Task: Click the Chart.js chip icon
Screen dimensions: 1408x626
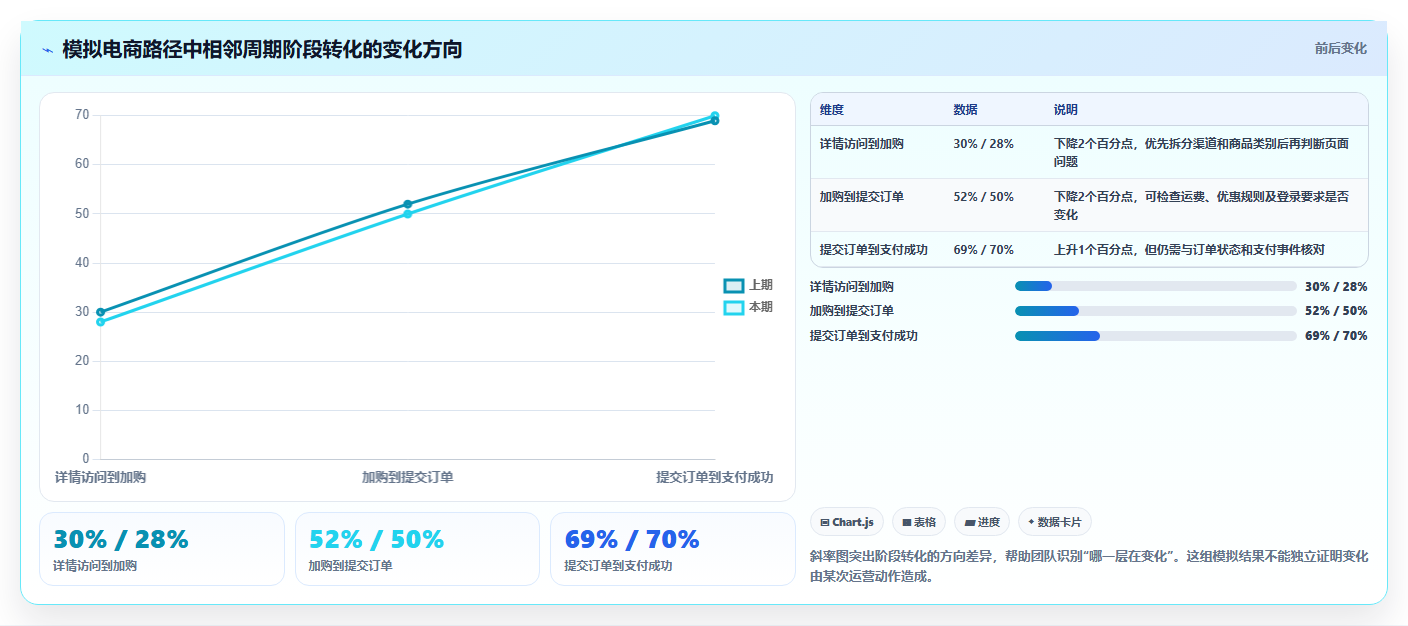Action: point(824,522)
